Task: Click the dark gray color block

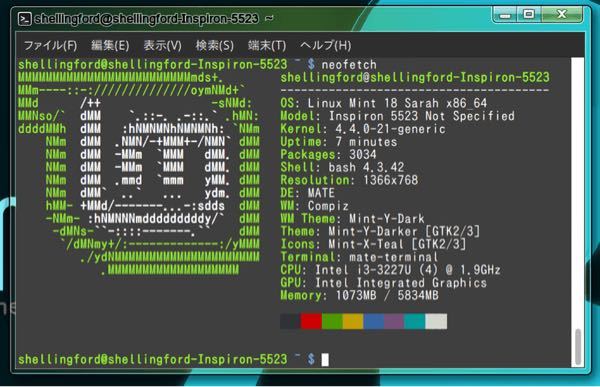Action: coord(290,321)
